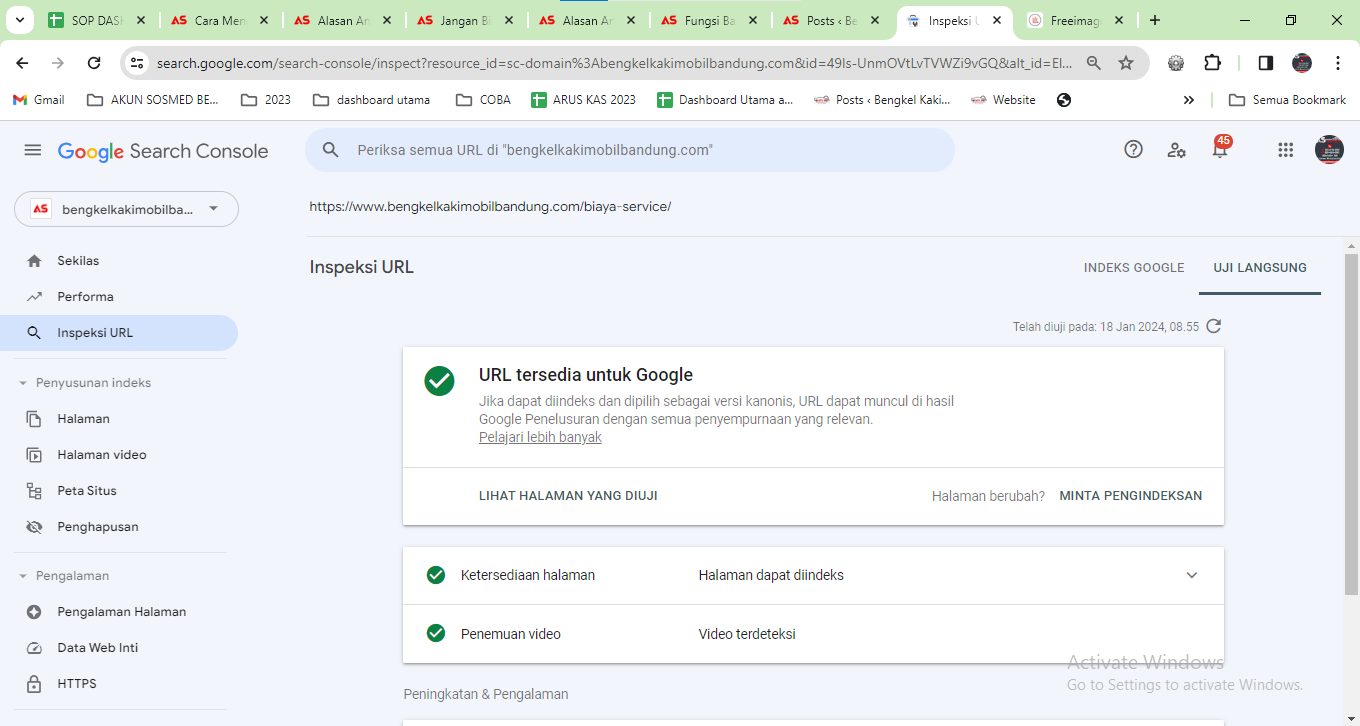Image resolution: width=1360 pixels, height=726 pixels.
Task: Switch to the INDEKS GOOGLE tab
Action: click(x=1134, y=268)
